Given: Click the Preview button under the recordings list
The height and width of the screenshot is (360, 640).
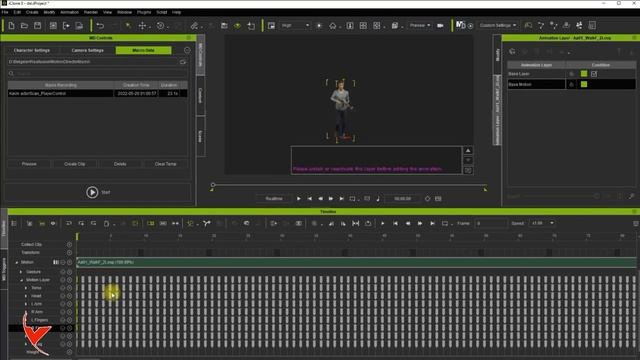Looking at the screenshot, I should tap(29, 164).
